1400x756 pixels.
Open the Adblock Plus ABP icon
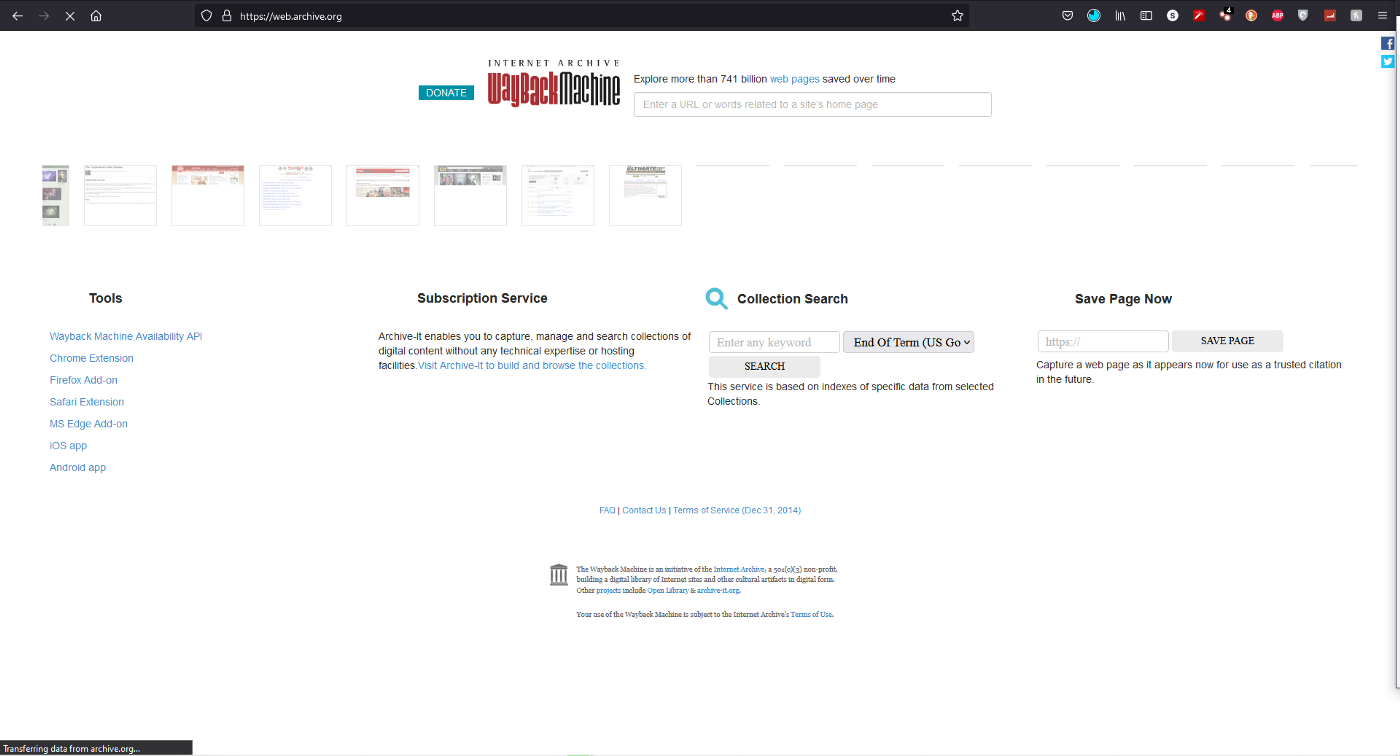(1277, 16)
